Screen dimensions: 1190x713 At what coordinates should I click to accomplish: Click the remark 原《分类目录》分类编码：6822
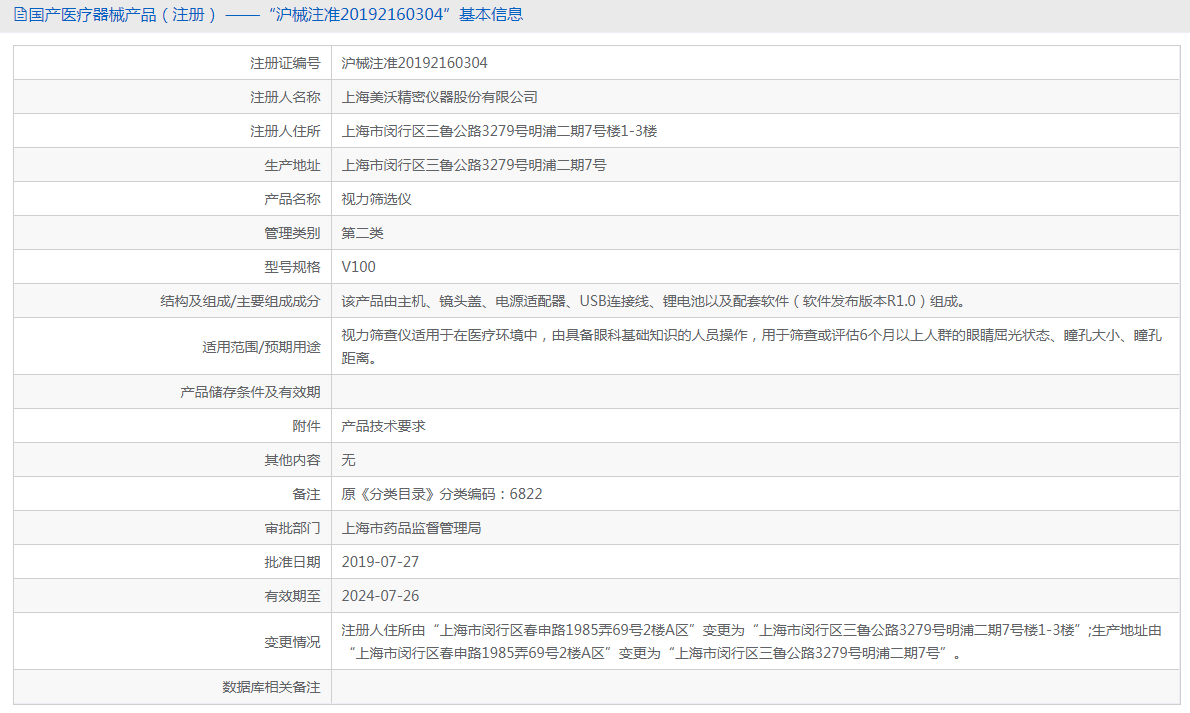click(x=442, y=494)
